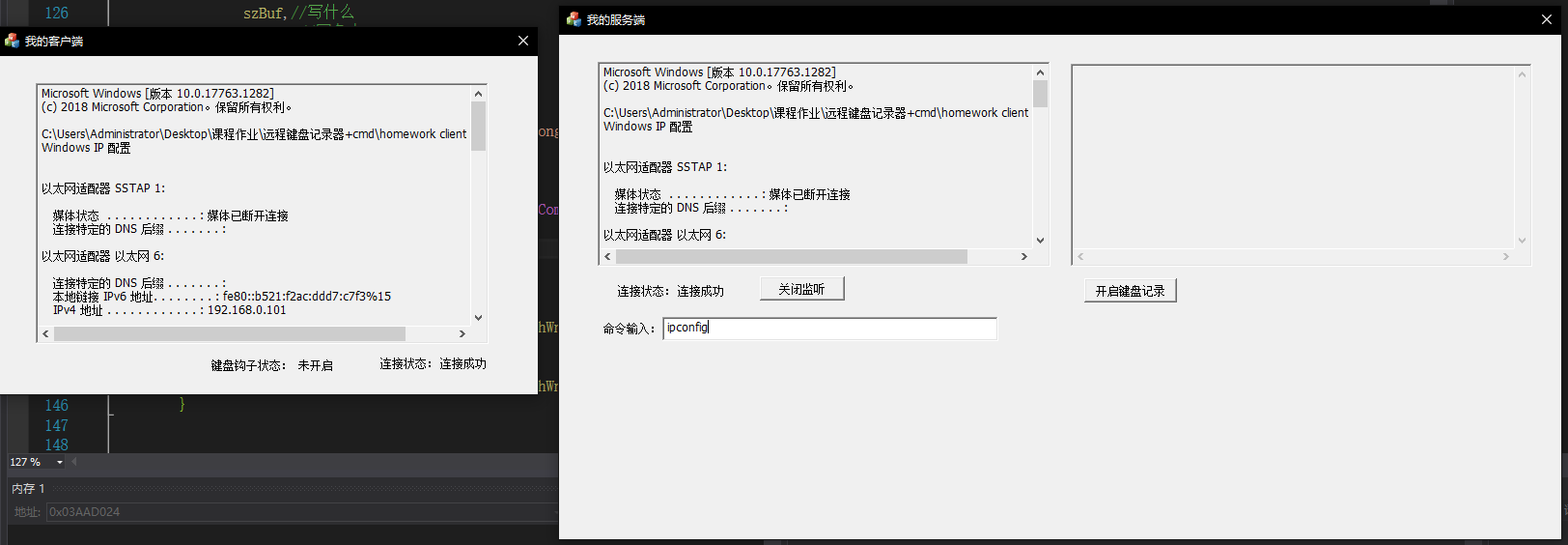Click the C:\Users\Administrator path line in server output
Image resolution: width=1568 pixels, height=545 pixels.
point(816,113)
